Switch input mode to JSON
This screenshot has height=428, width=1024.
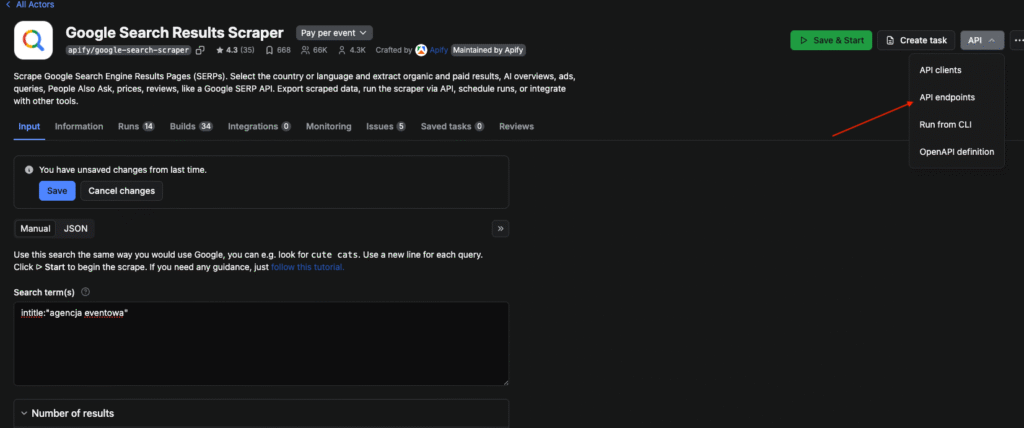point(76,228)
